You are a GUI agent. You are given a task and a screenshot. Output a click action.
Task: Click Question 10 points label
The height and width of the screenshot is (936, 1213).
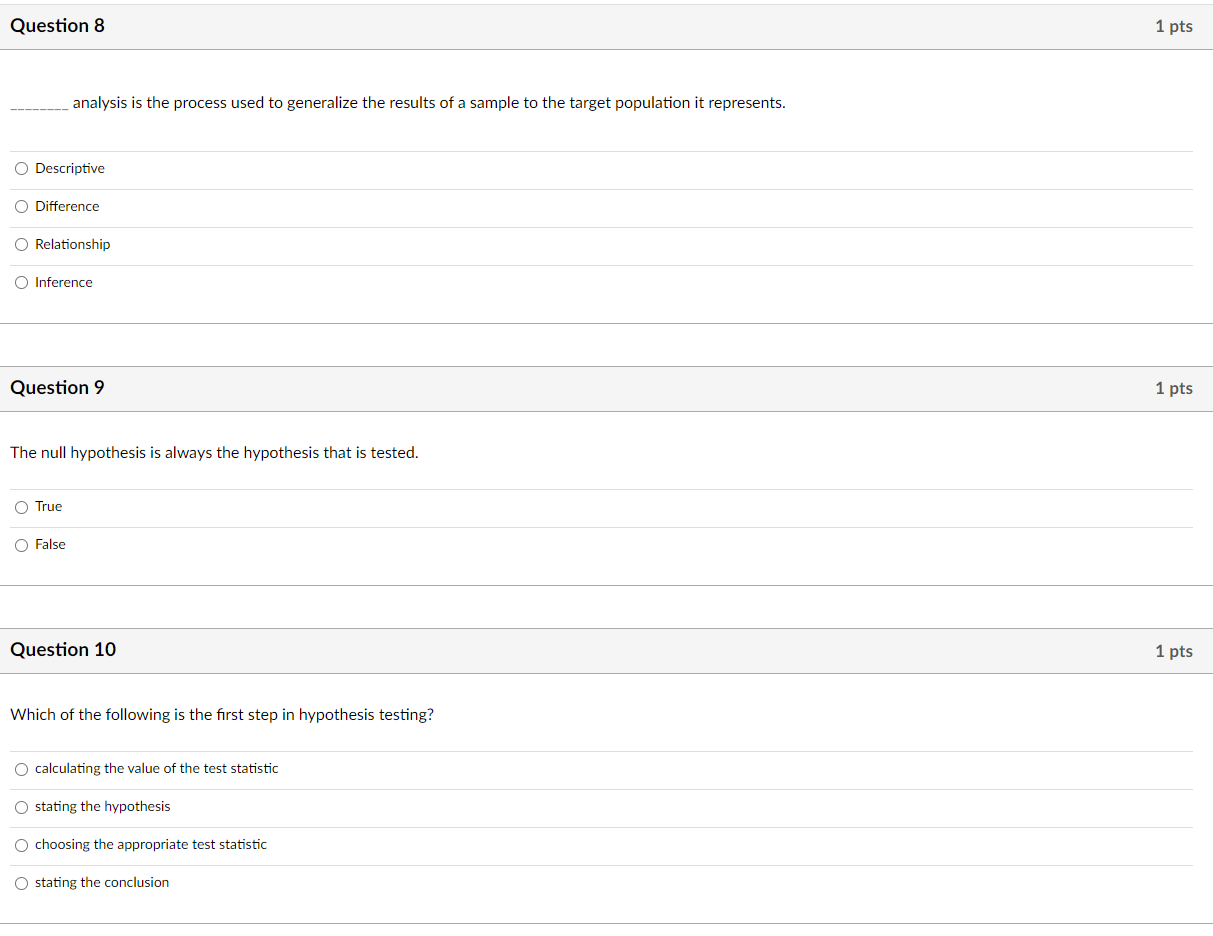(x=1174, y=651)
